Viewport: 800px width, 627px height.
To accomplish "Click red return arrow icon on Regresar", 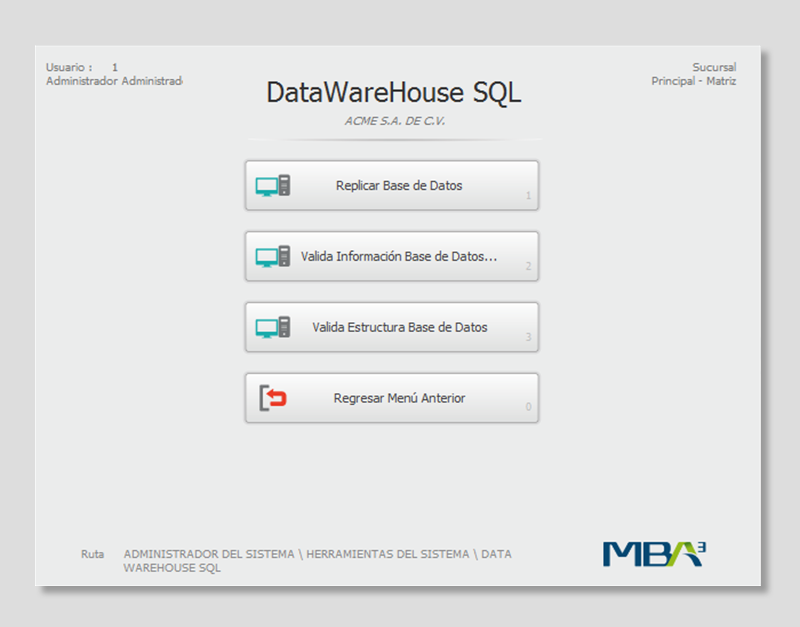I will 273,398.
